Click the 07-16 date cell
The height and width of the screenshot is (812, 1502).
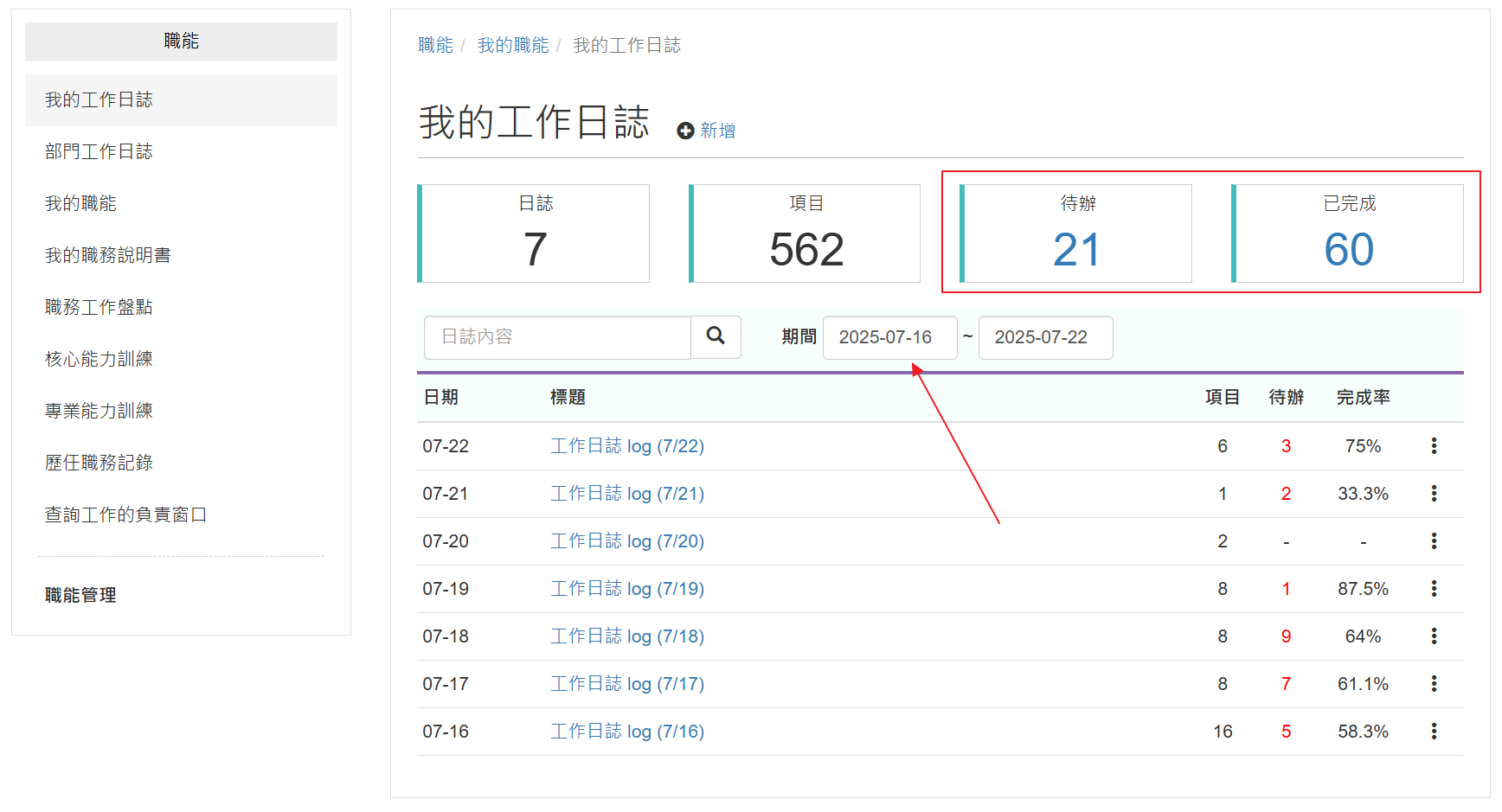446,732
